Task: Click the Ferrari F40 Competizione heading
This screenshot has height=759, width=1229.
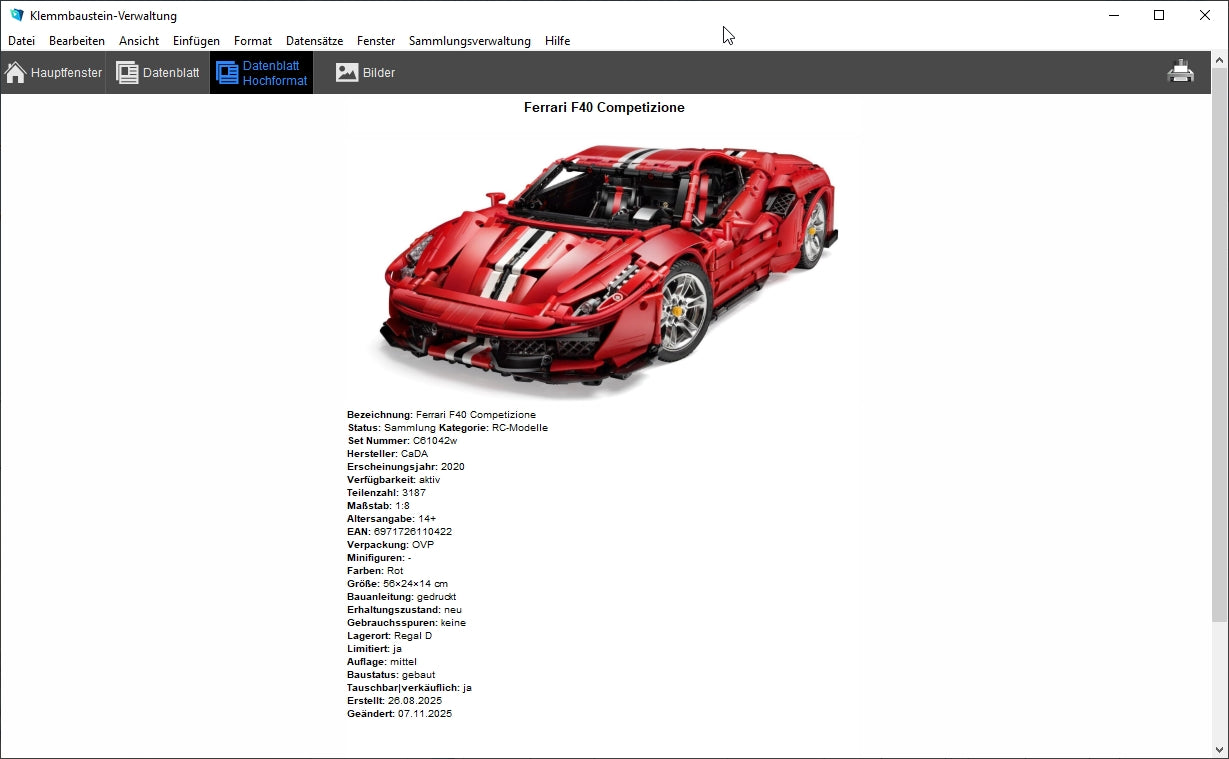Action: coord(604,107)
